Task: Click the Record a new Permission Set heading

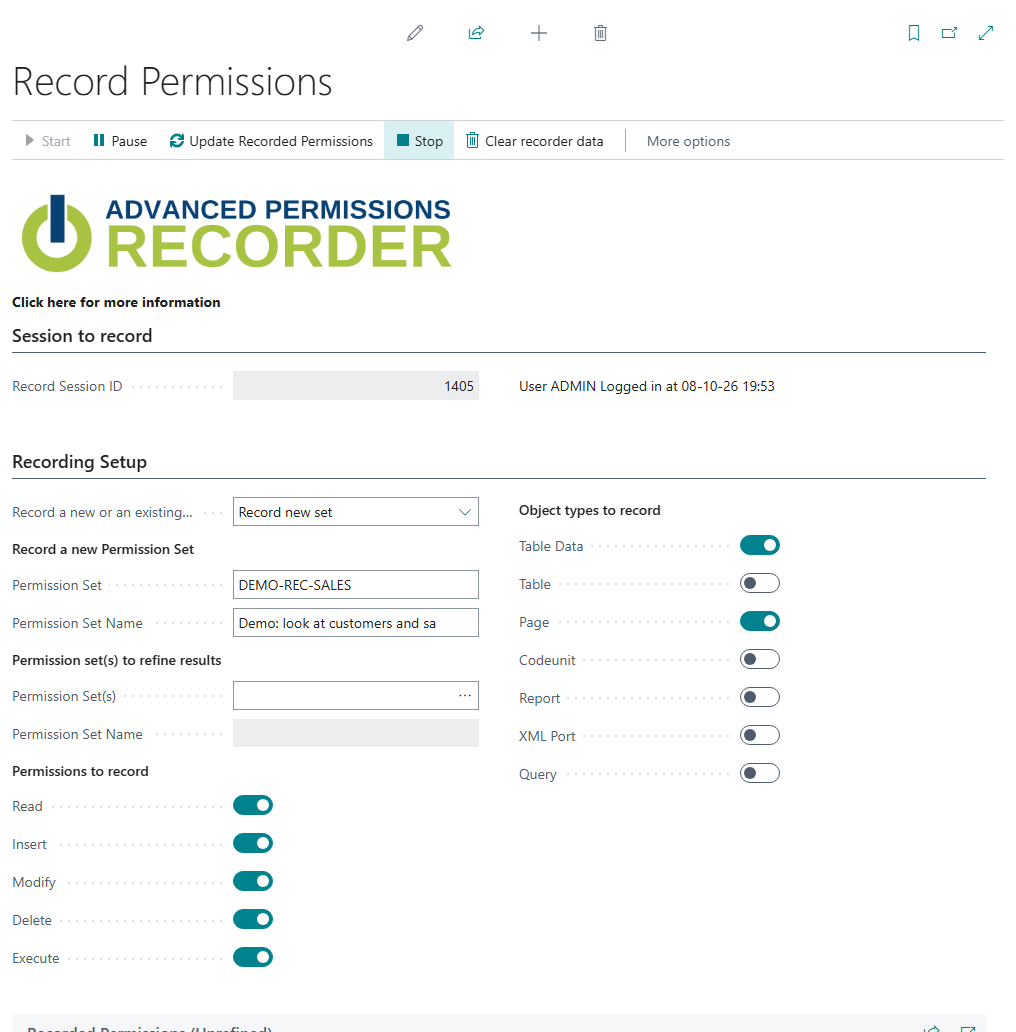Action: pos(103,550)
